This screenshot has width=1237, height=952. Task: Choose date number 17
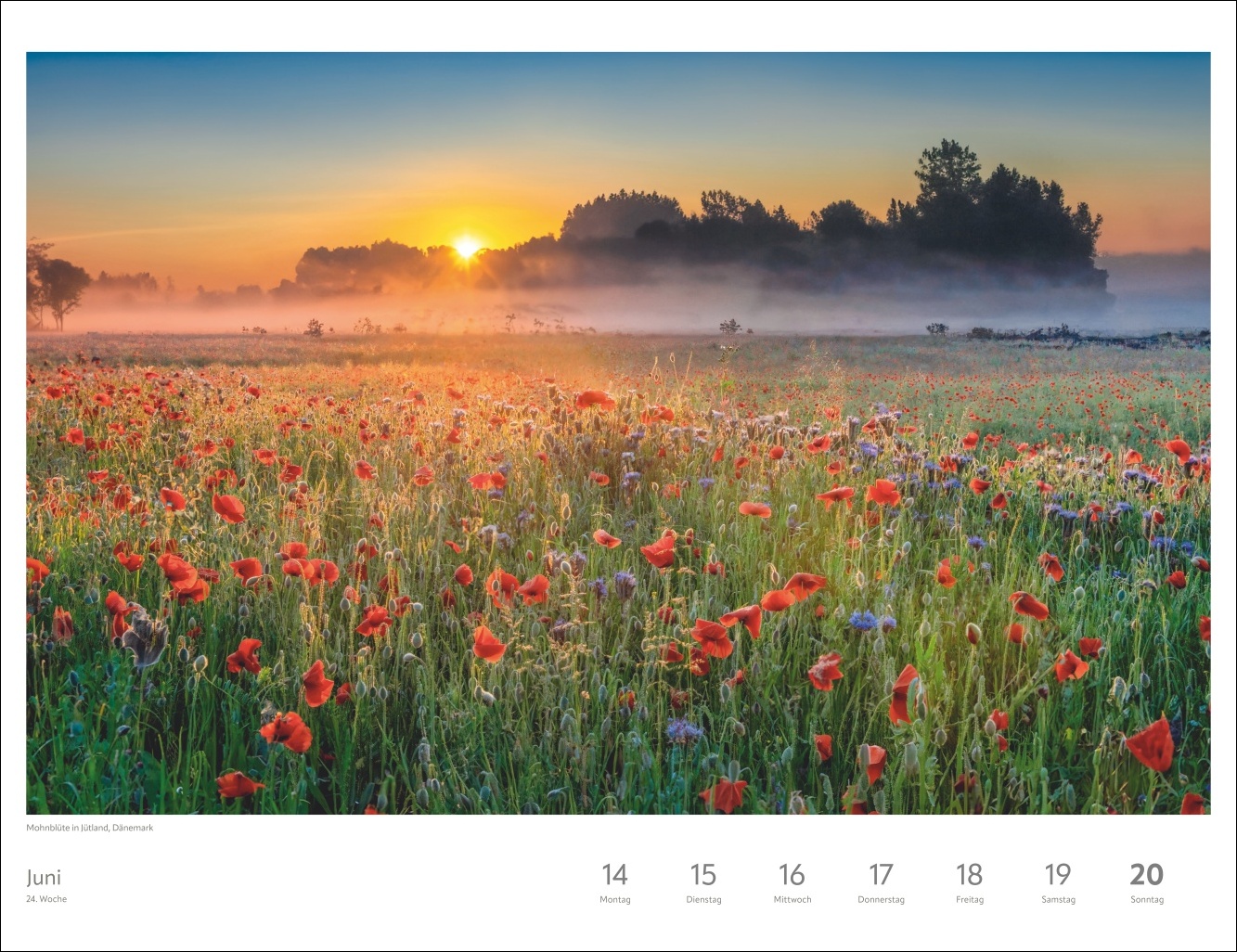click(x=881, y=875)
